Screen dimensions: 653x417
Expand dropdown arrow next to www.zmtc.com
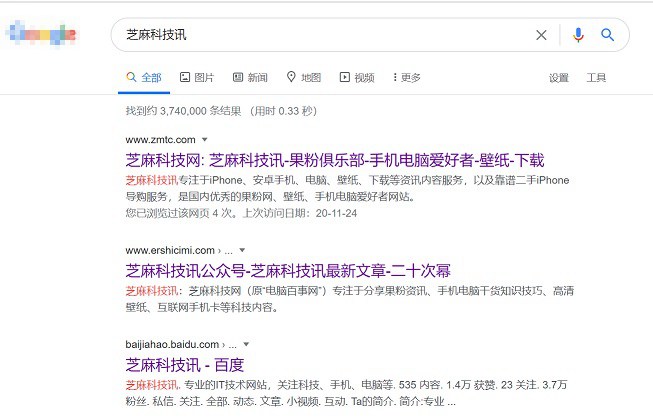tap(204, 140)
